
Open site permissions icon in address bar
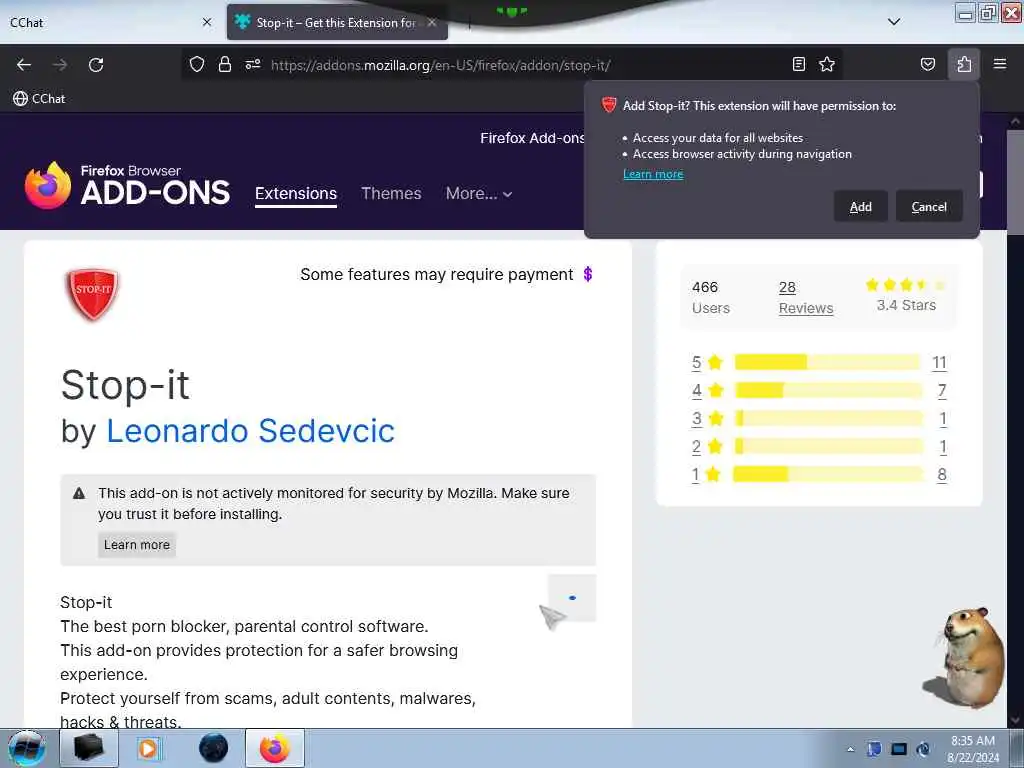253,64
